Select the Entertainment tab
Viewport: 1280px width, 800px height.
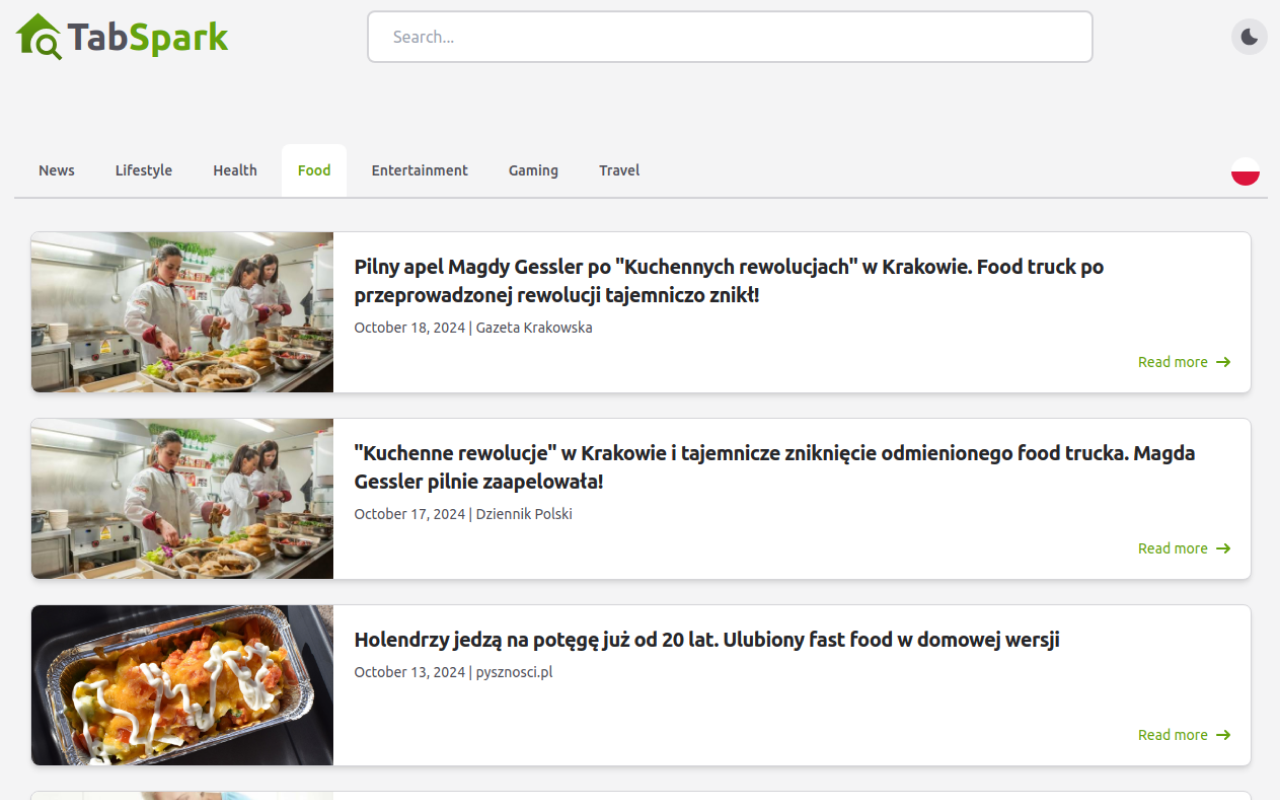tap(419, 170)
